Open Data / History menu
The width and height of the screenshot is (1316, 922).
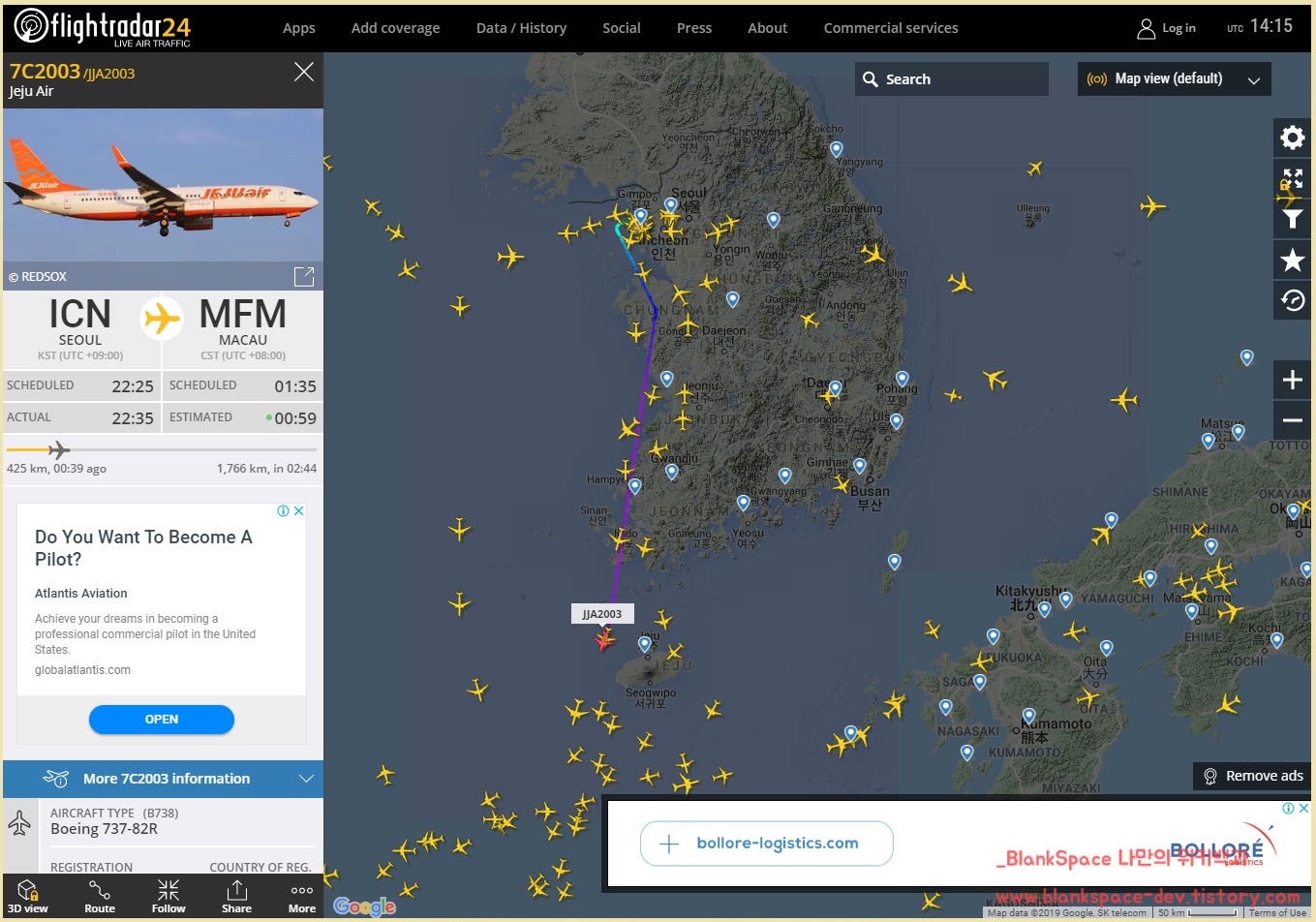click(x=521, y=28)
